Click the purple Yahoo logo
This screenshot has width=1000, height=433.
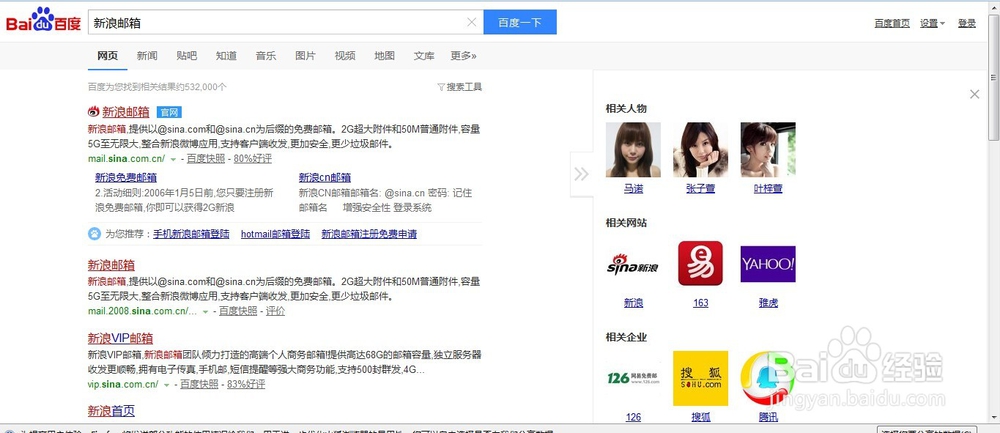tap(768, 264)
